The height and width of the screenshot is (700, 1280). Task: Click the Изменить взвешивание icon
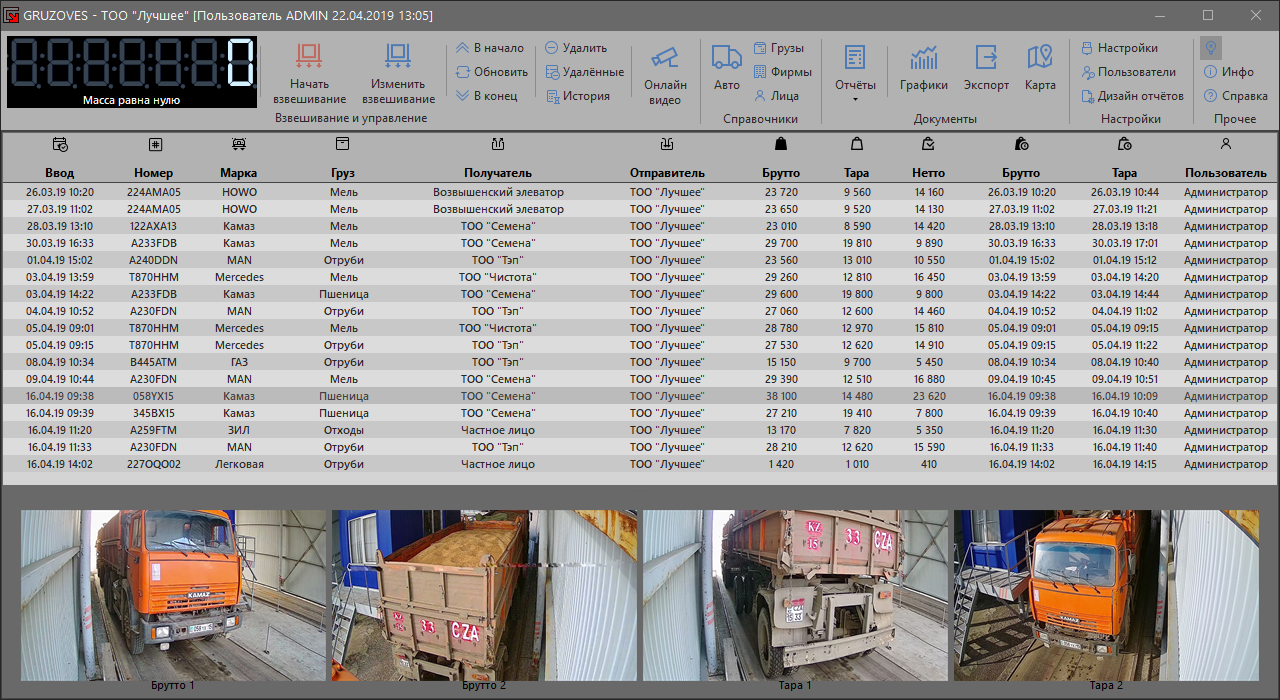pos(398,58)
